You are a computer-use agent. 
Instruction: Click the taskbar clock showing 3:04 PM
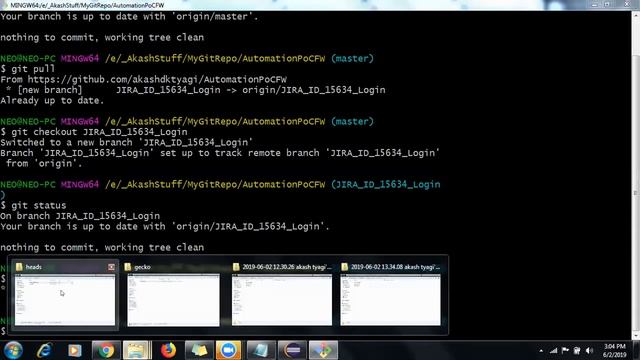[614, 351]
